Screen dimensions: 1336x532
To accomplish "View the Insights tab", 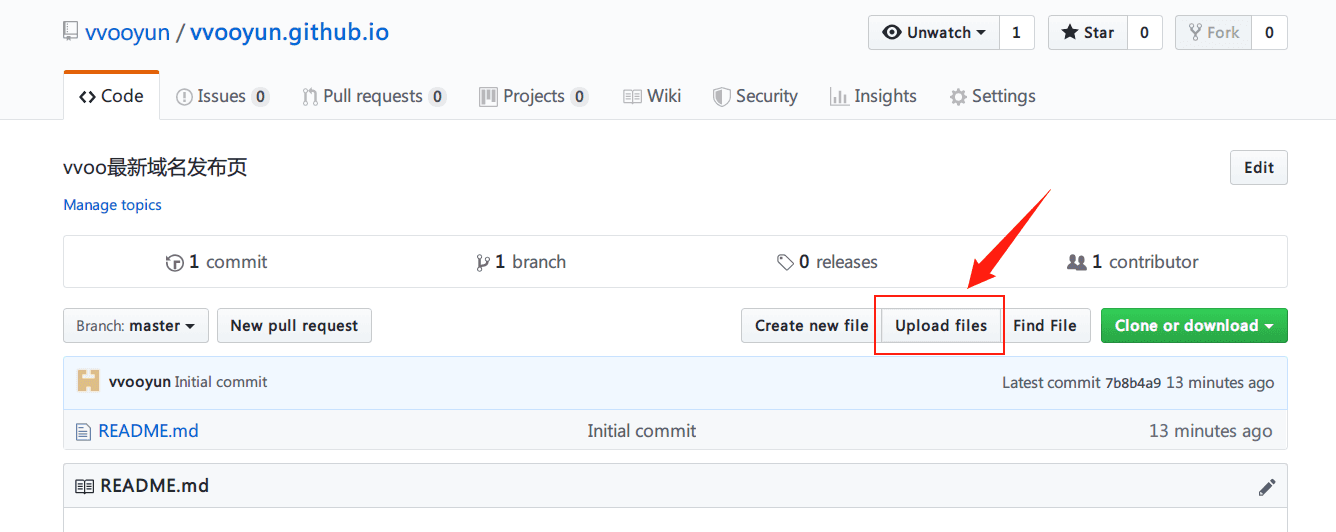I will [873, 96].
